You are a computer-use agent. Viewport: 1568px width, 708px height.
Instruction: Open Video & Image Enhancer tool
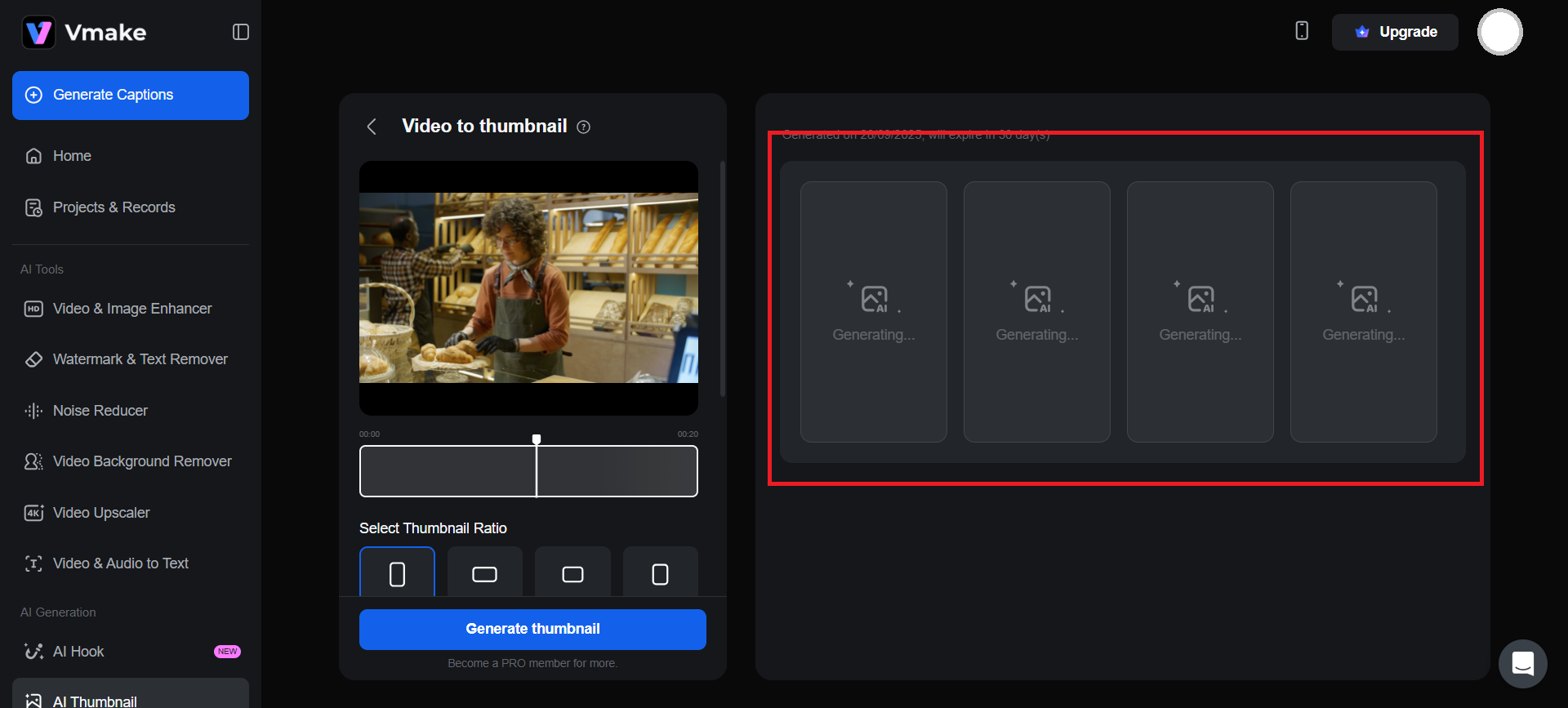(131, 309)
